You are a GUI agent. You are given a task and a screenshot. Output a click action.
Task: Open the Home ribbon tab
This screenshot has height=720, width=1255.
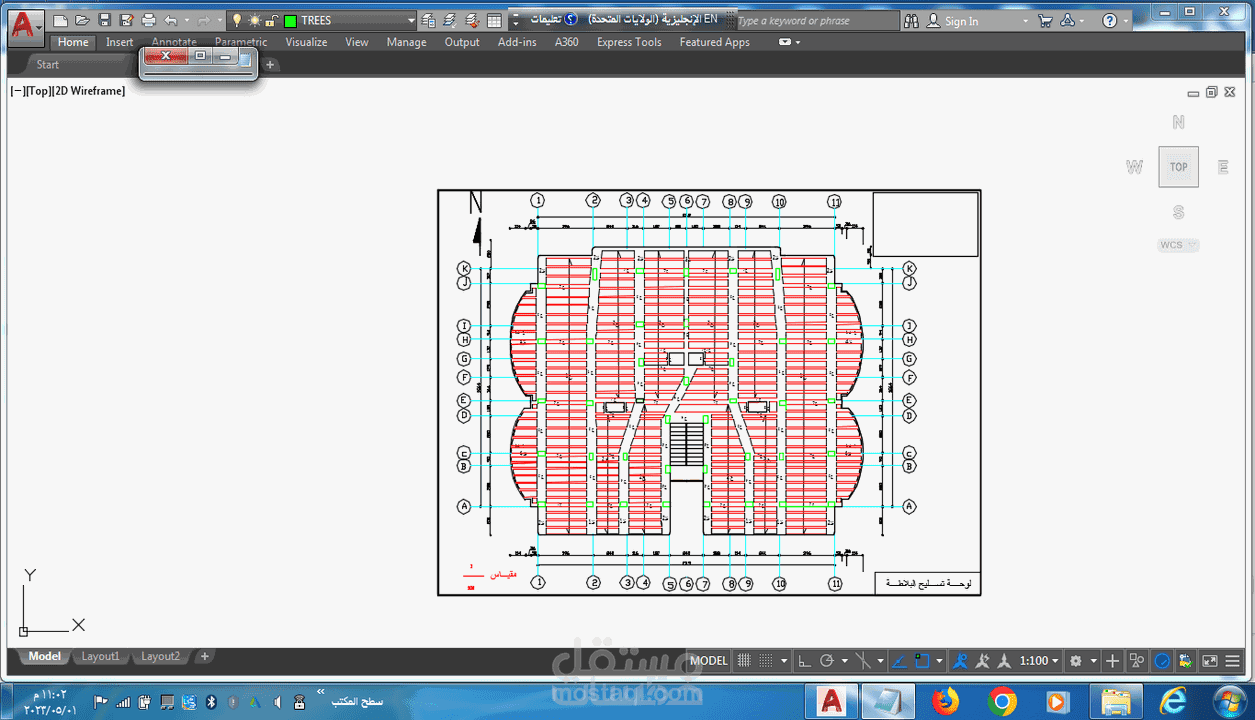pyautogui.click(x=73, y=42)
